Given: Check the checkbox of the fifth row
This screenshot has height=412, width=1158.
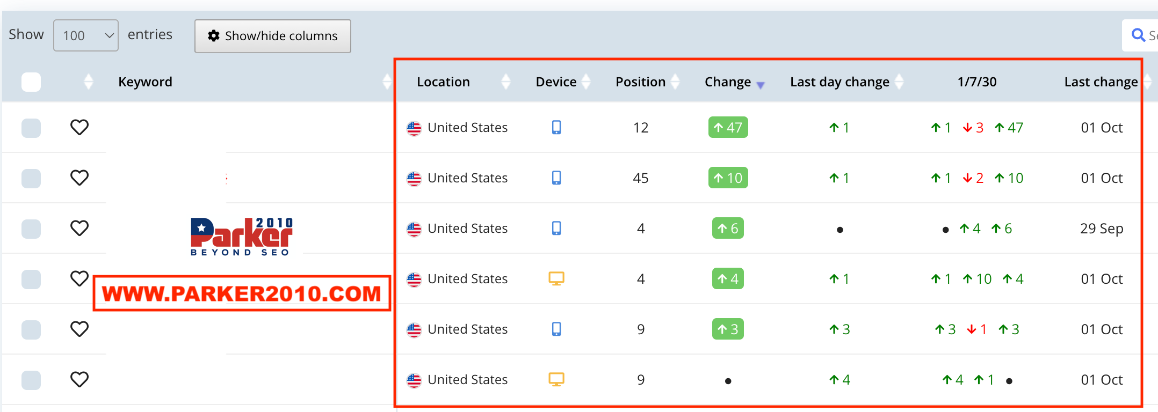Looking at the screenshot, I should pos(31,329).
